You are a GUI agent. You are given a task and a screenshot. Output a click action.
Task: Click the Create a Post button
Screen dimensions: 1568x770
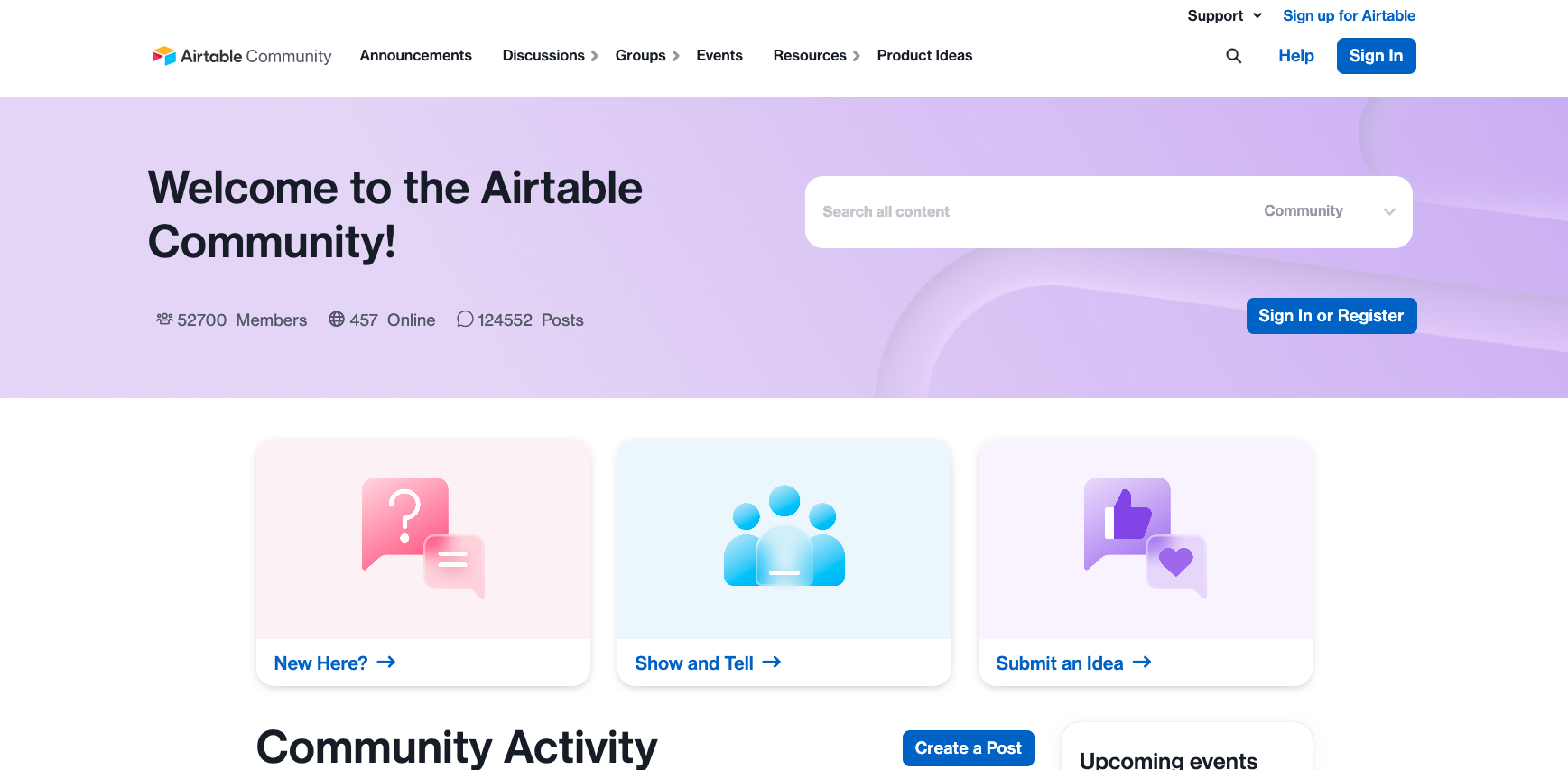point(968,748)
